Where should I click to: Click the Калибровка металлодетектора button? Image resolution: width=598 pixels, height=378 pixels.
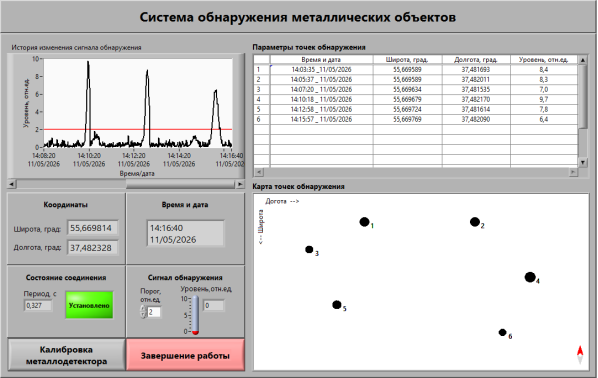click(66, 355)
